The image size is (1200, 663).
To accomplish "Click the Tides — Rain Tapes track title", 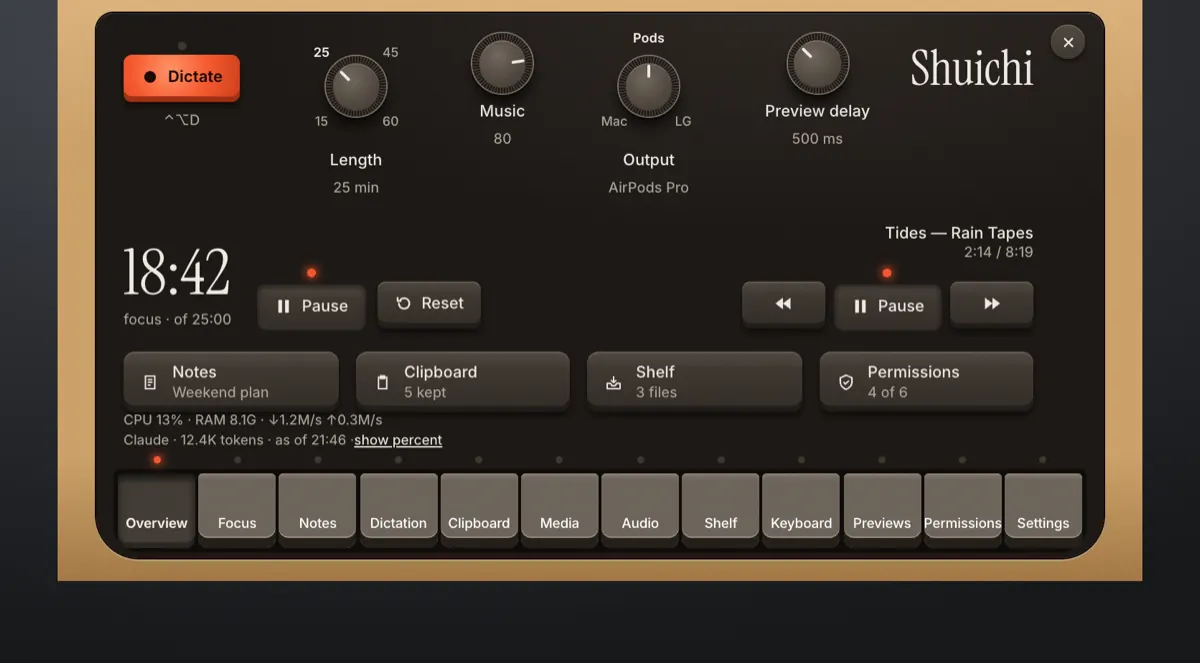I will (x=959, y=233).
